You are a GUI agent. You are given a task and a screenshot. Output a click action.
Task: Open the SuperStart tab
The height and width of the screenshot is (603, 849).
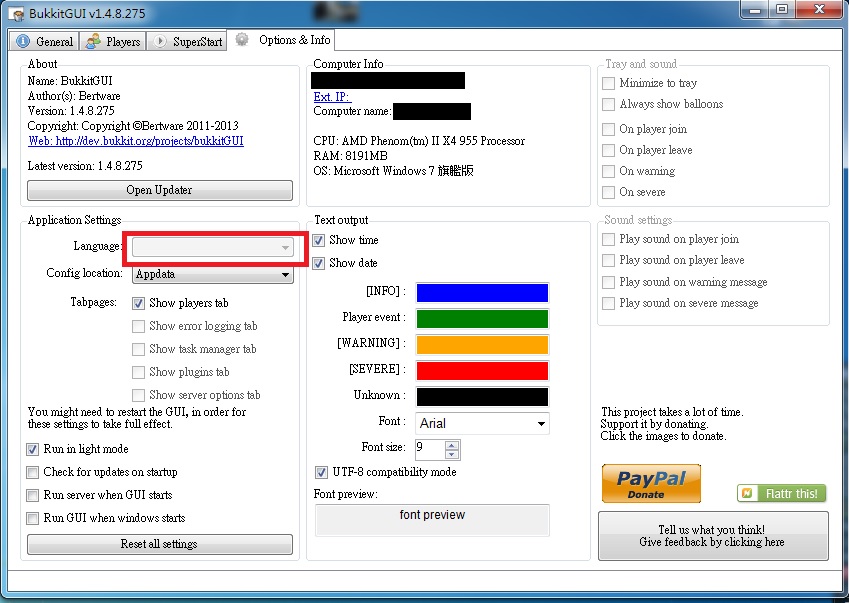click(x=188, y=41)
